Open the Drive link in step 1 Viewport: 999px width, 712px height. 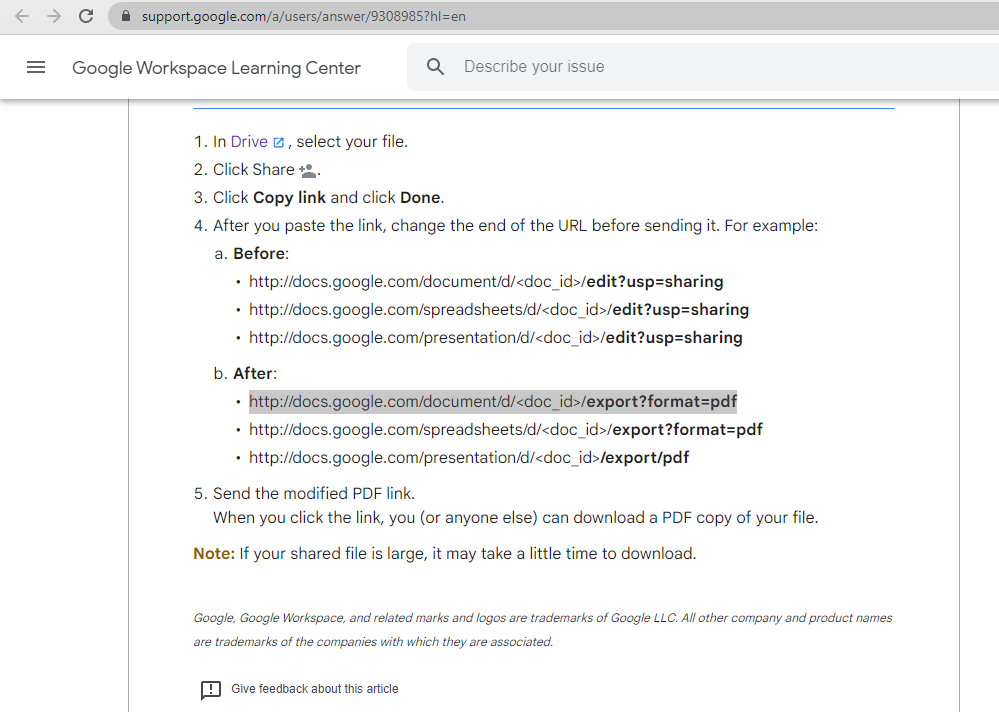[x=249, y=141]
